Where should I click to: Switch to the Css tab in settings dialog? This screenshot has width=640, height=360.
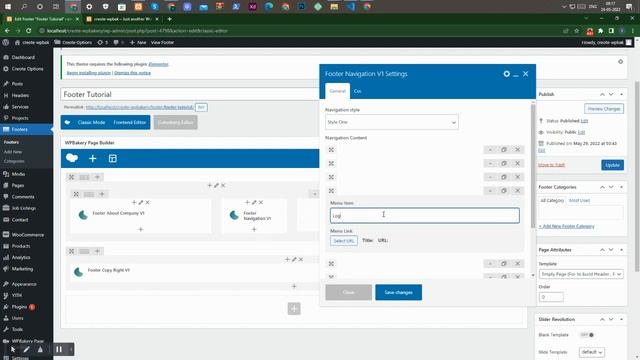coord(358,91)
